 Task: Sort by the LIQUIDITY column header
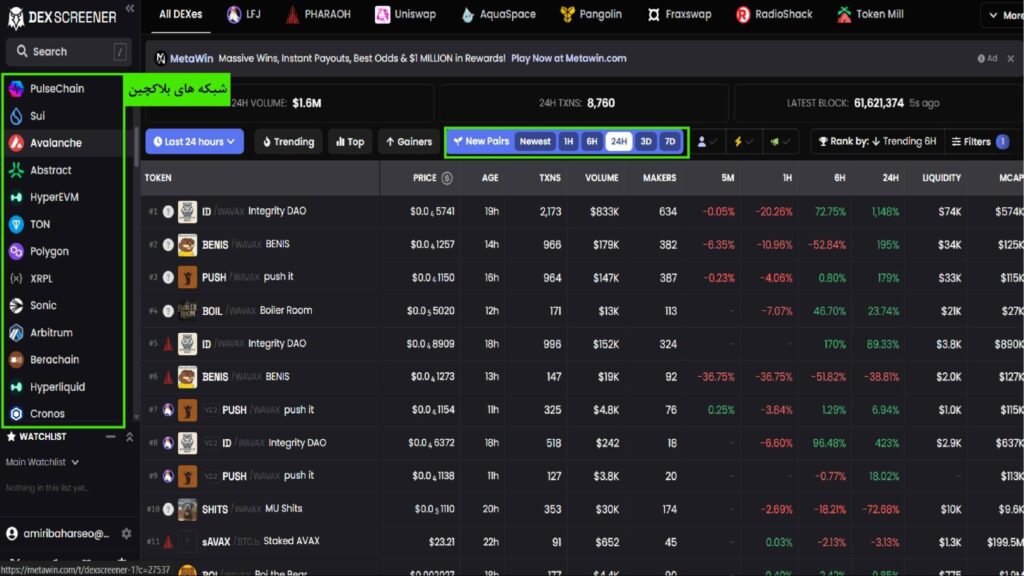[x=941, y=178]
